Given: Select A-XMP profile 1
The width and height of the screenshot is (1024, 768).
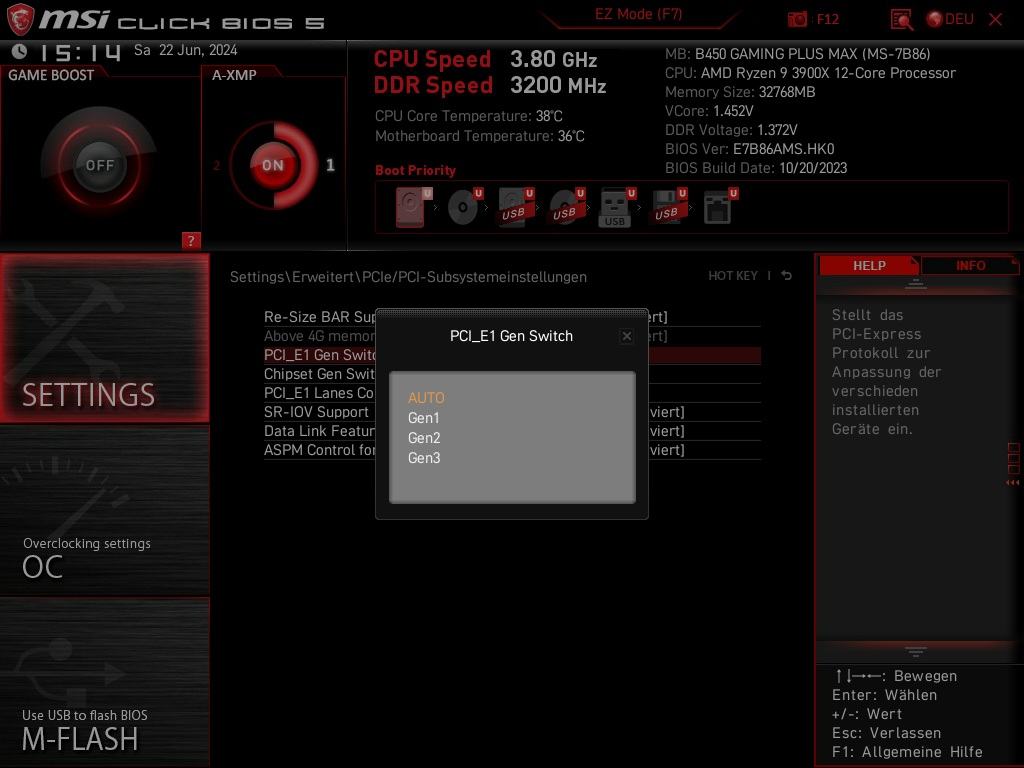Looking at the screenshot, I should click(x=330, y=165).
